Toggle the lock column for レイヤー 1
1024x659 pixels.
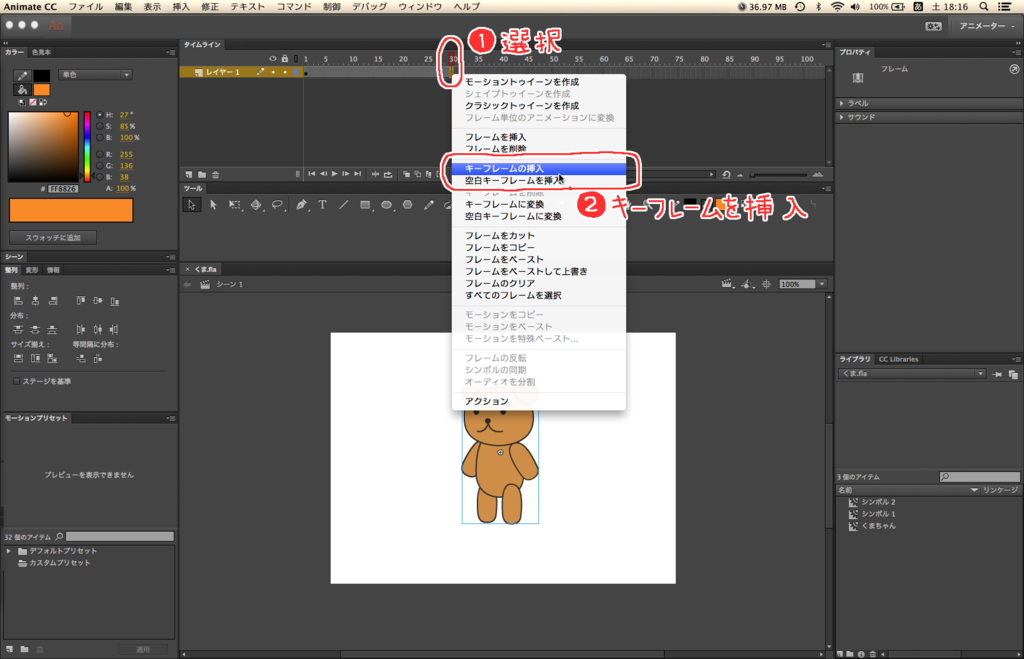(285, 72)
